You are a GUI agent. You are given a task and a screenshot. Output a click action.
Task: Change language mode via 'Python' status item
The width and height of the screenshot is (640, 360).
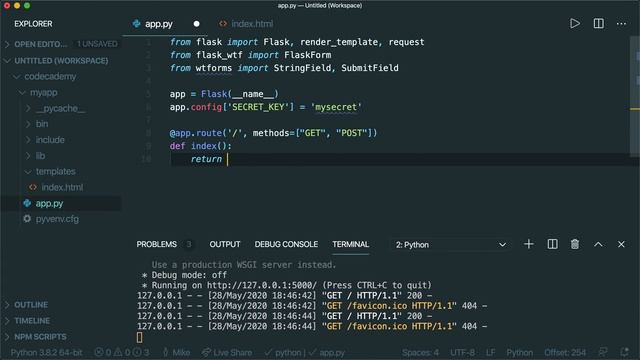point(519,352)
